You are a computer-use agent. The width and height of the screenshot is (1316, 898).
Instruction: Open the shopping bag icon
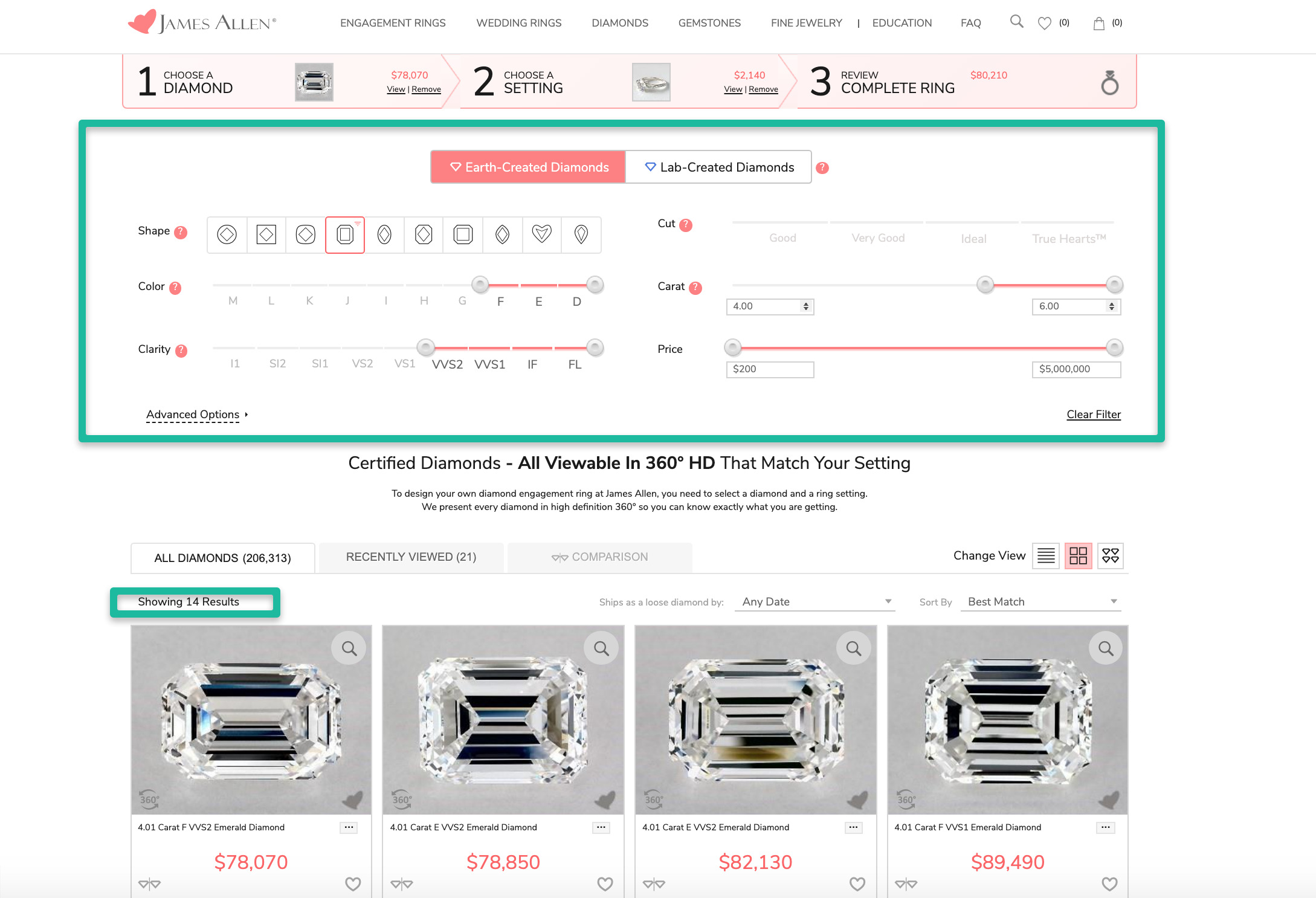click(x=1099, y=23)
